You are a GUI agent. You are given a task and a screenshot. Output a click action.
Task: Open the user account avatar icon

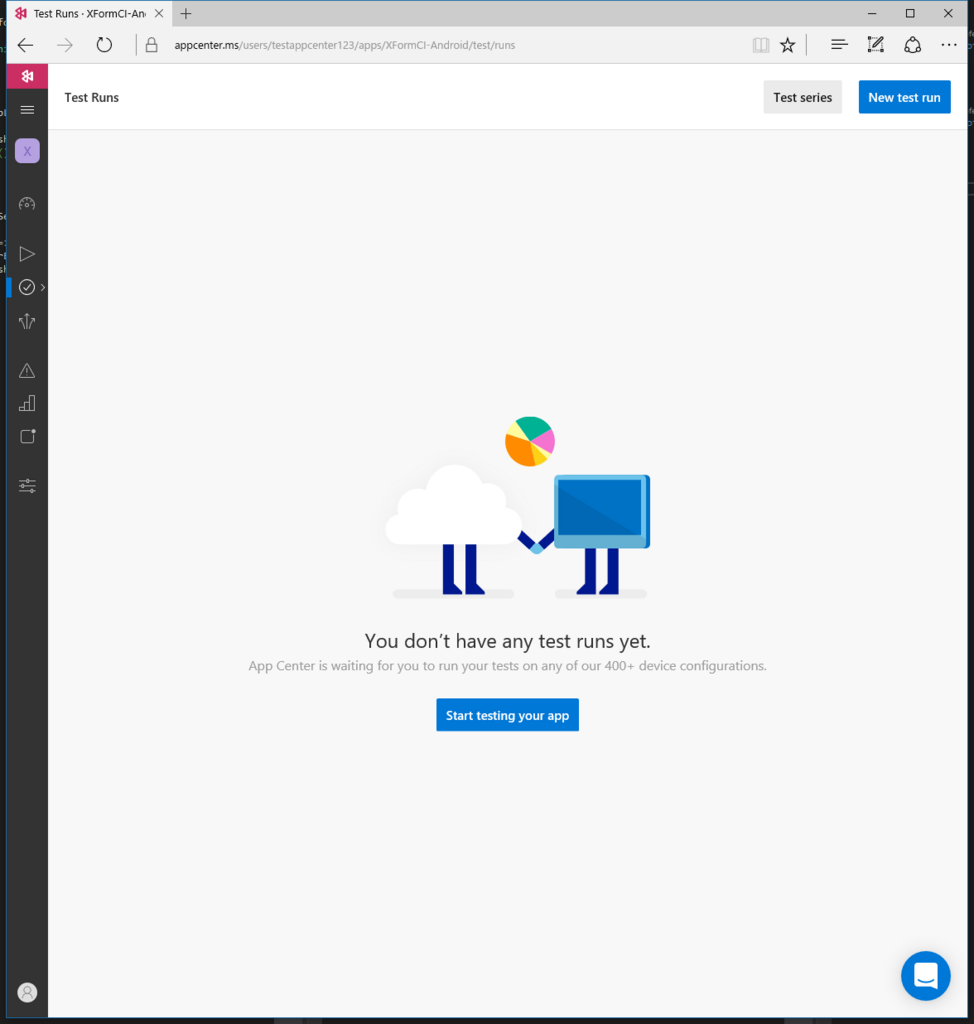[x=27, y=993]
